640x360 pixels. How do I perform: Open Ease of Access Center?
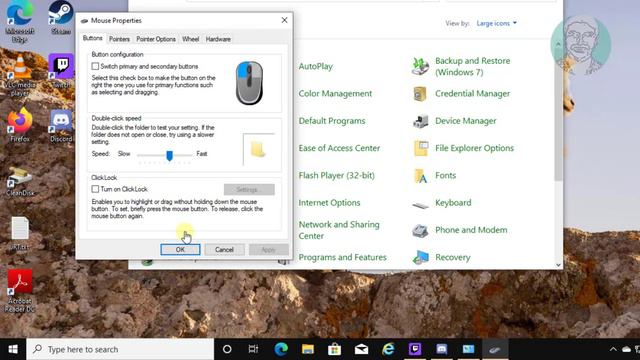click(339, 148)
